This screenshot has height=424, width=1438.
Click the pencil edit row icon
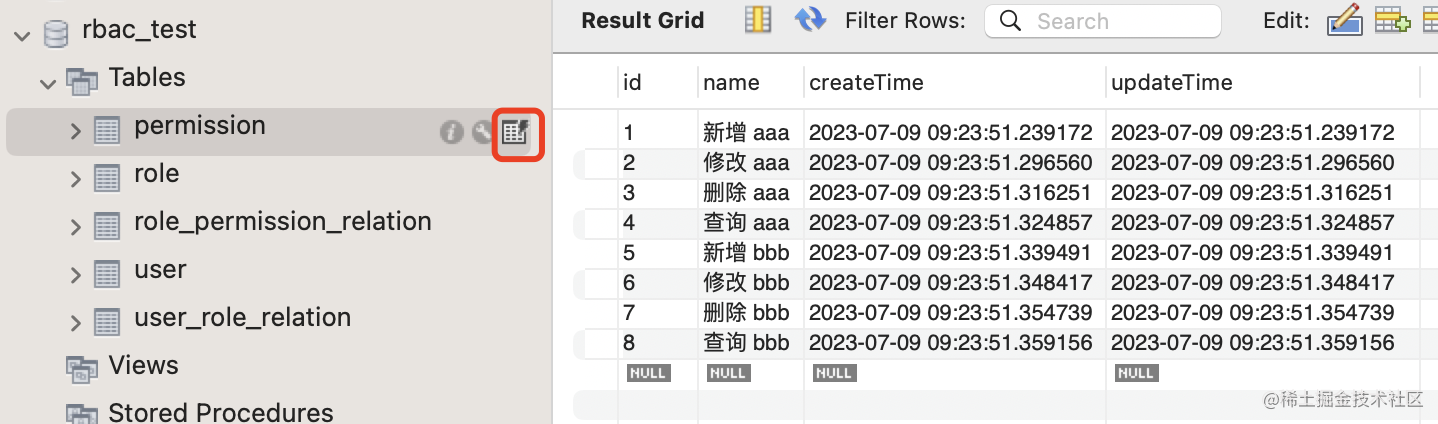point(1344,20)
